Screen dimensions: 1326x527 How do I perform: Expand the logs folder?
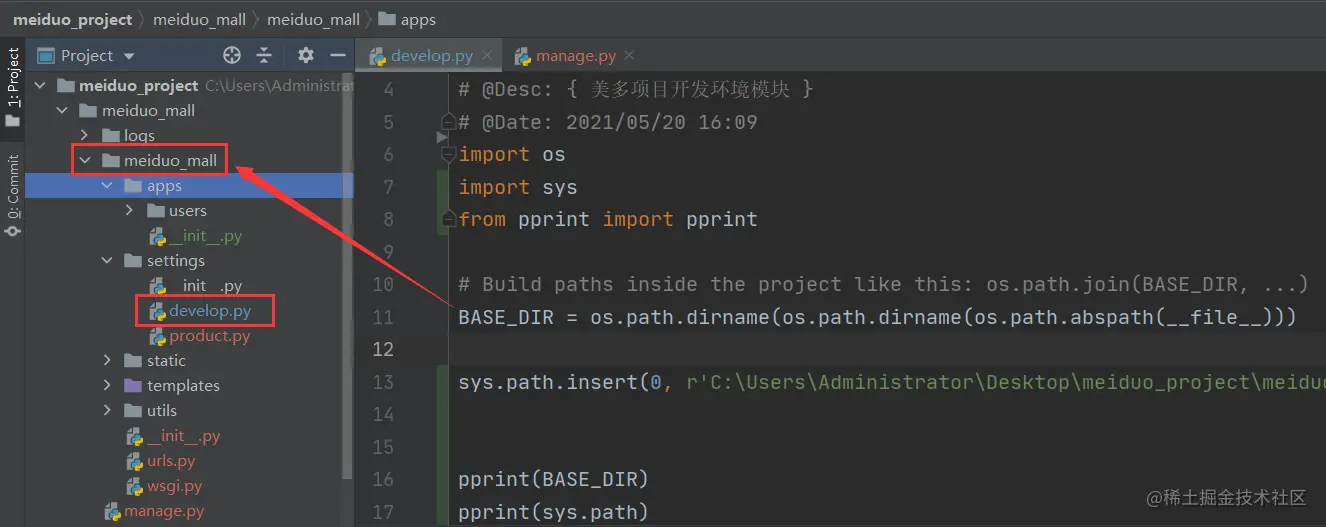(x=85, y=136)
